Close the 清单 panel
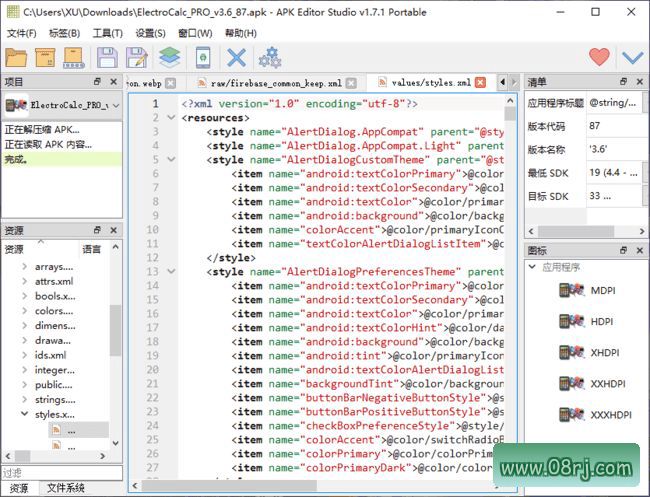This screenshot has height=497, width=650. (640, 82)
